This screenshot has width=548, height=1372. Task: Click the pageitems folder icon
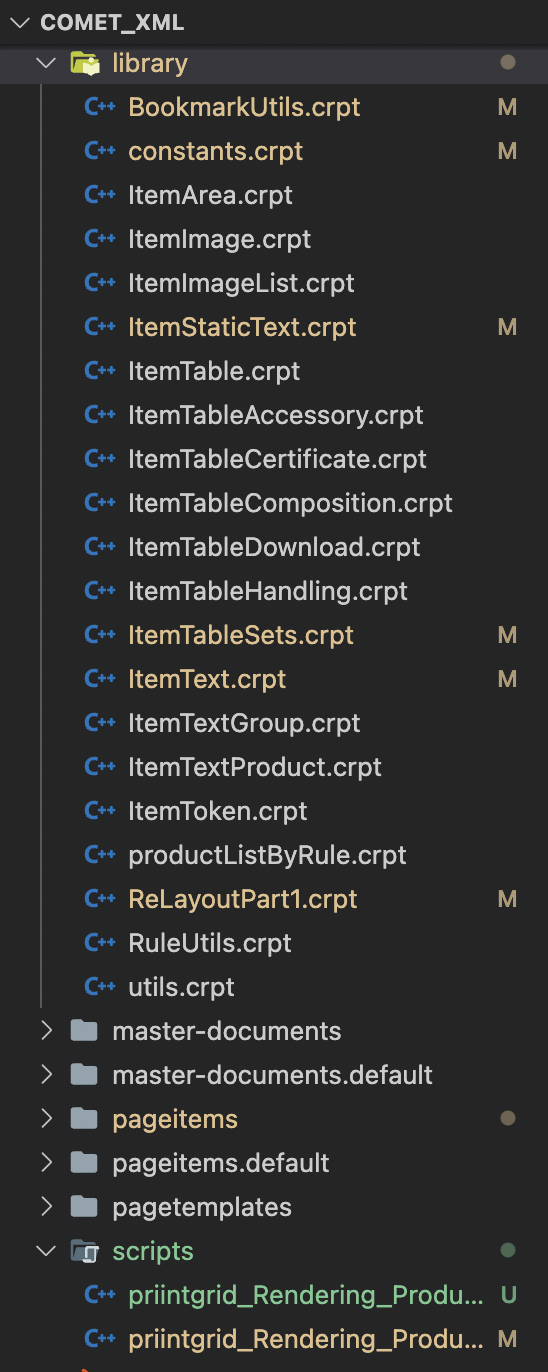click(x=85, y=1119)
